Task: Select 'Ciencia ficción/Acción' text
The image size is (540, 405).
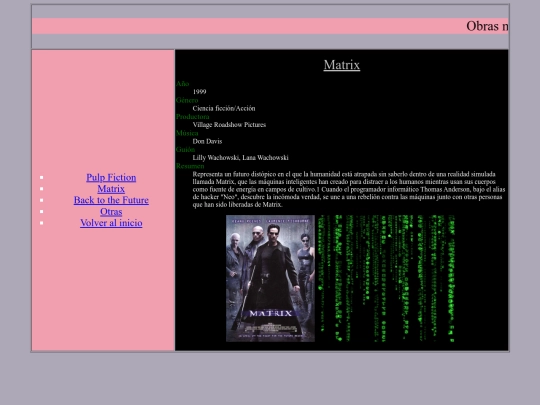Action: click(x=224, y=108)
